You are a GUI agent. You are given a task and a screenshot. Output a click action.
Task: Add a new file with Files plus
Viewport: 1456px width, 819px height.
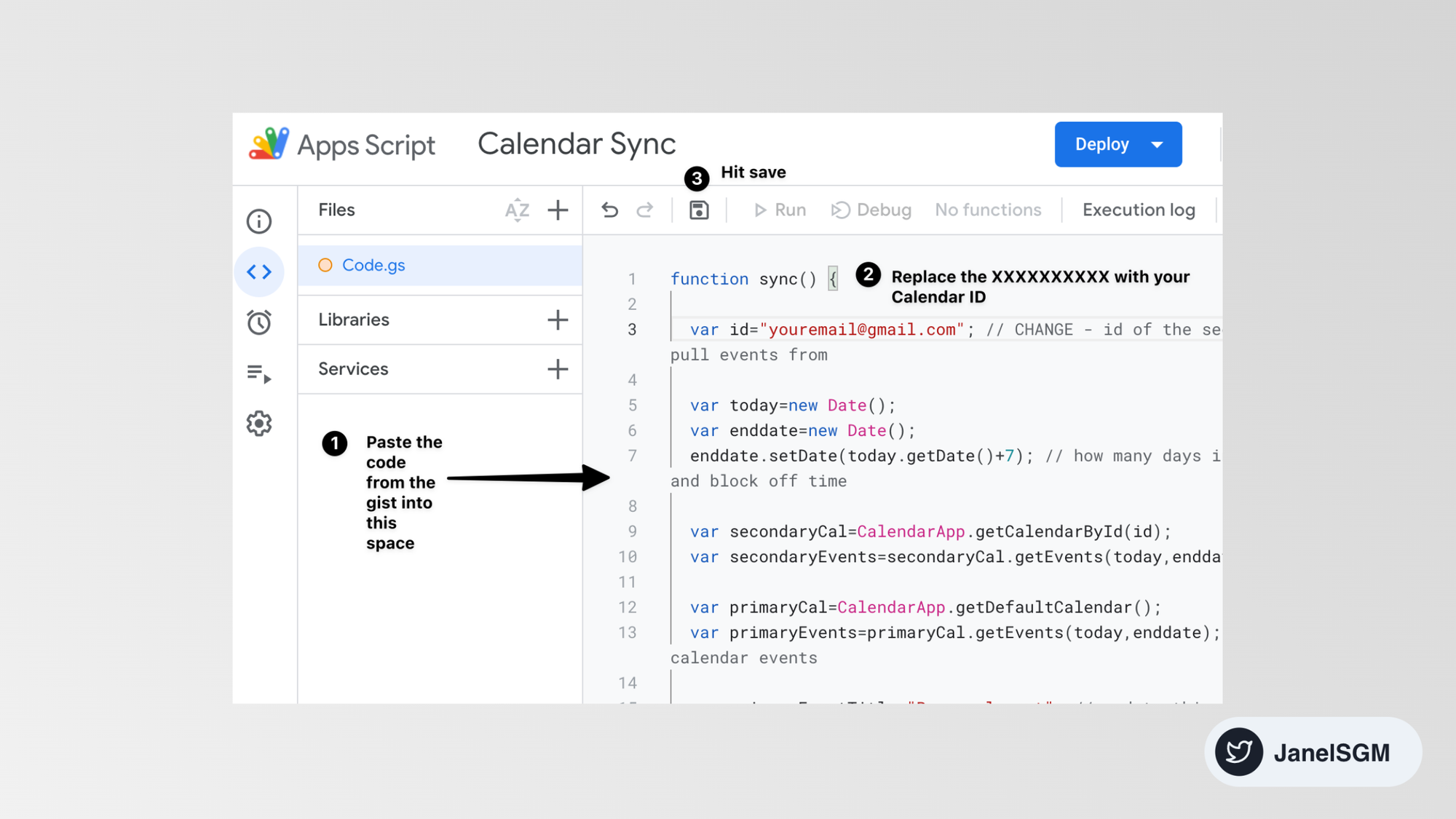[x=558, y=210]
